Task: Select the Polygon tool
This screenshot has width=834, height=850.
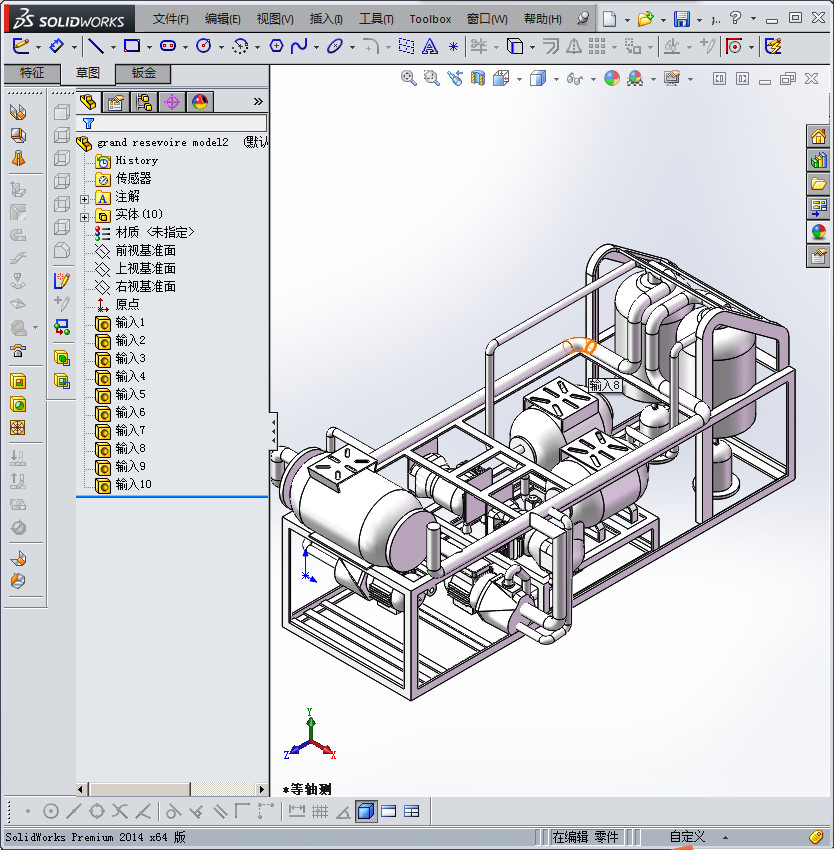Action: (x=276, y=47)
